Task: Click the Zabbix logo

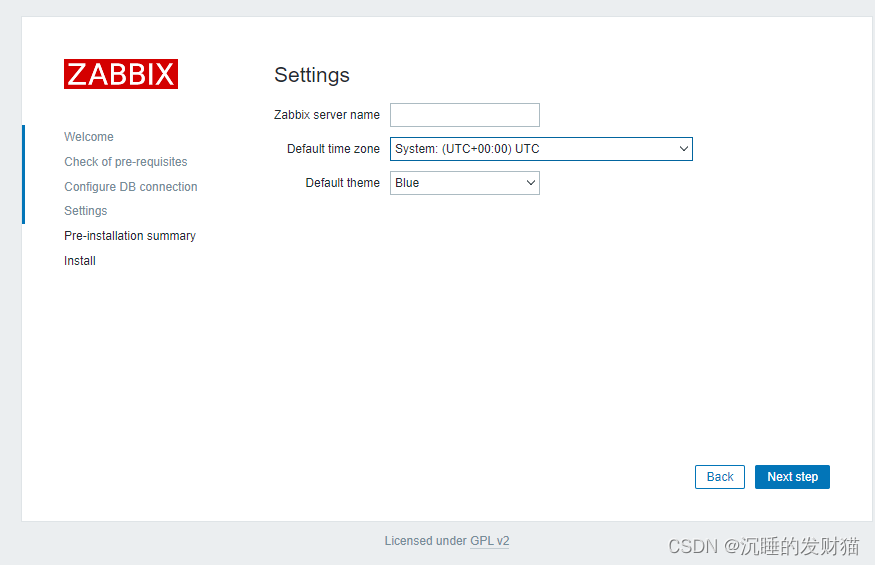Action: point(121,74)
